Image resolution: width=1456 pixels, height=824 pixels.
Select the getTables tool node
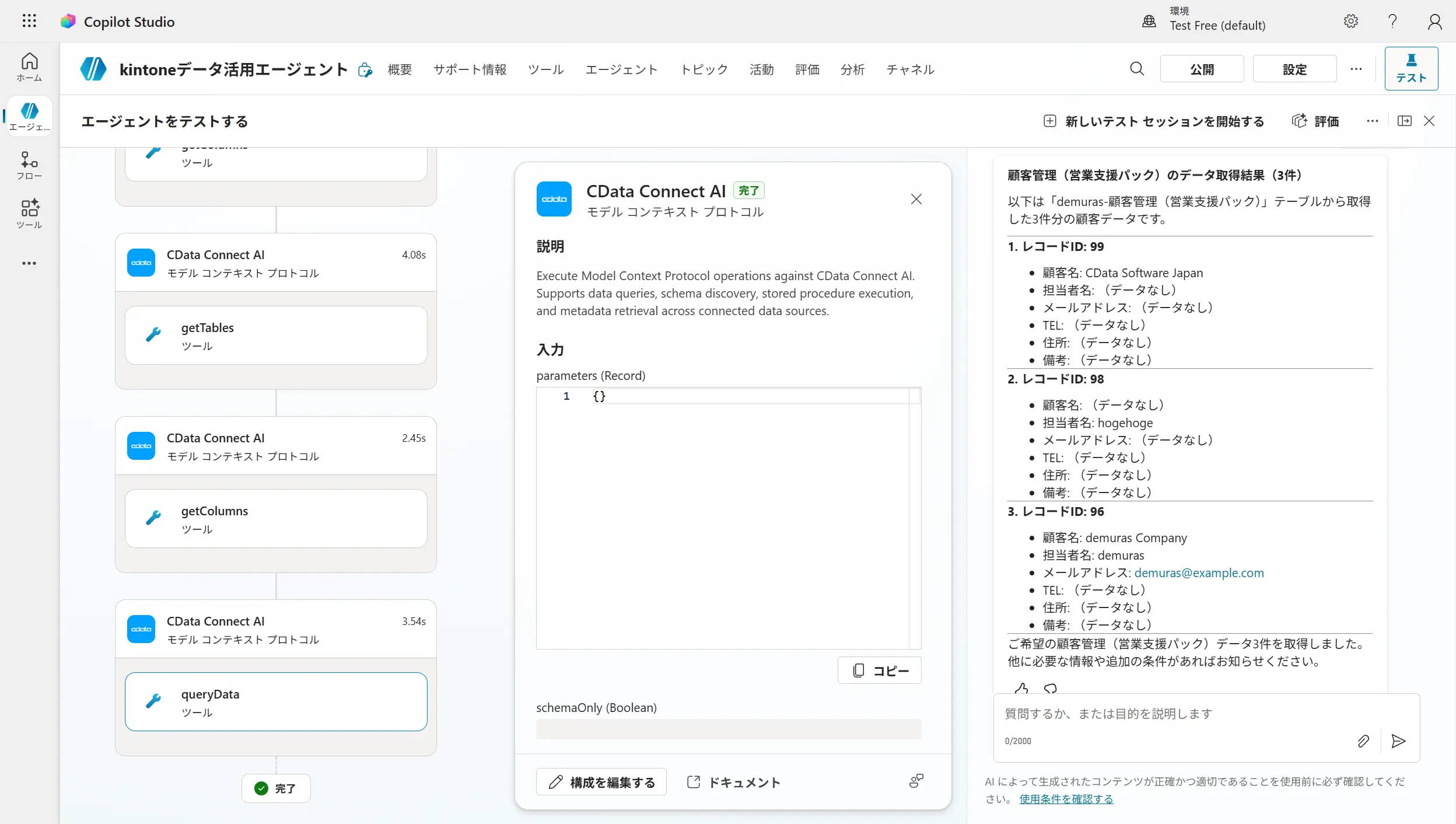(276, 336)
